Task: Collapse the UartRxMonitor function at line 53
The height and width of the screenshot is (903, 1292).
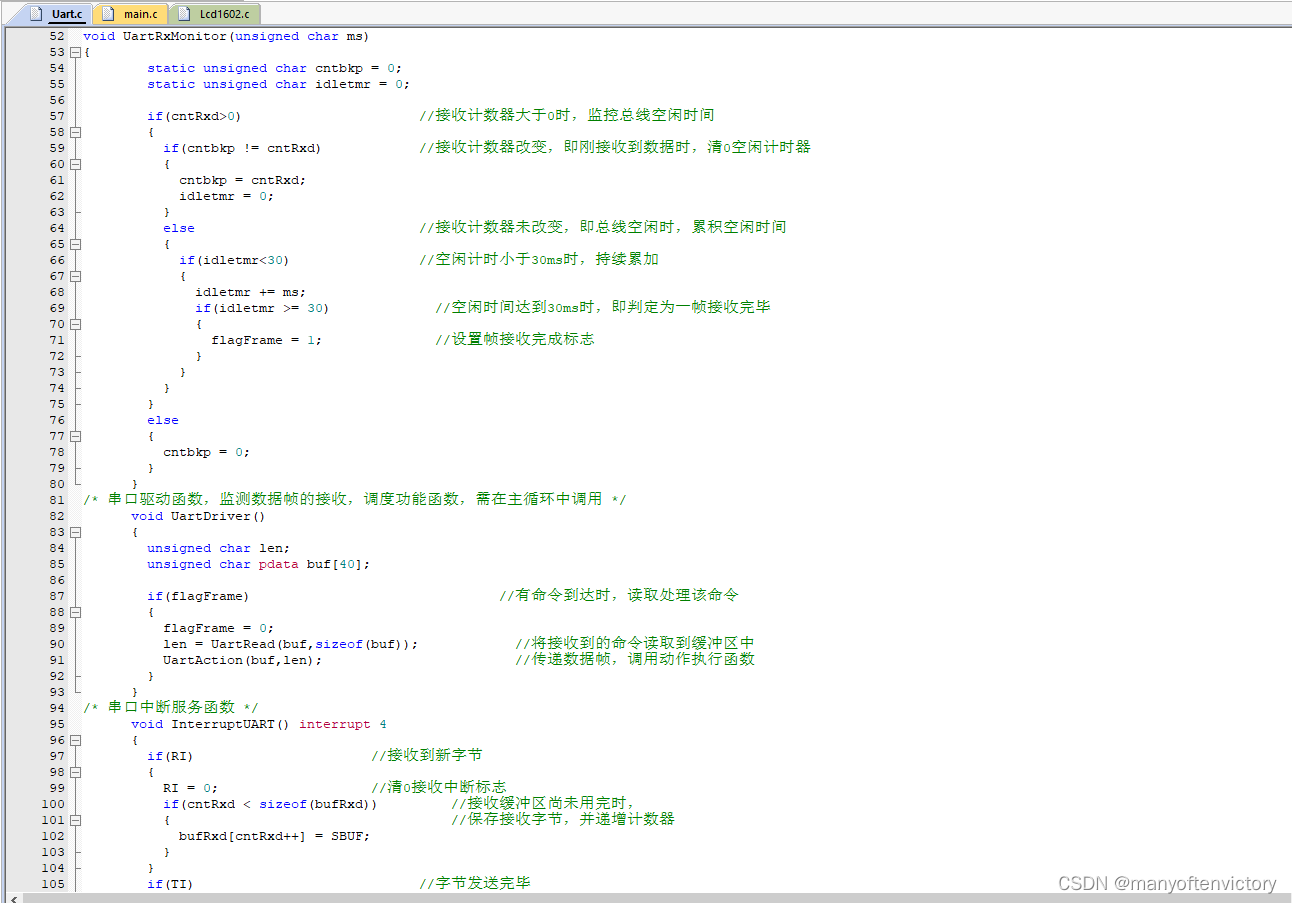Action: click(75, 52)
